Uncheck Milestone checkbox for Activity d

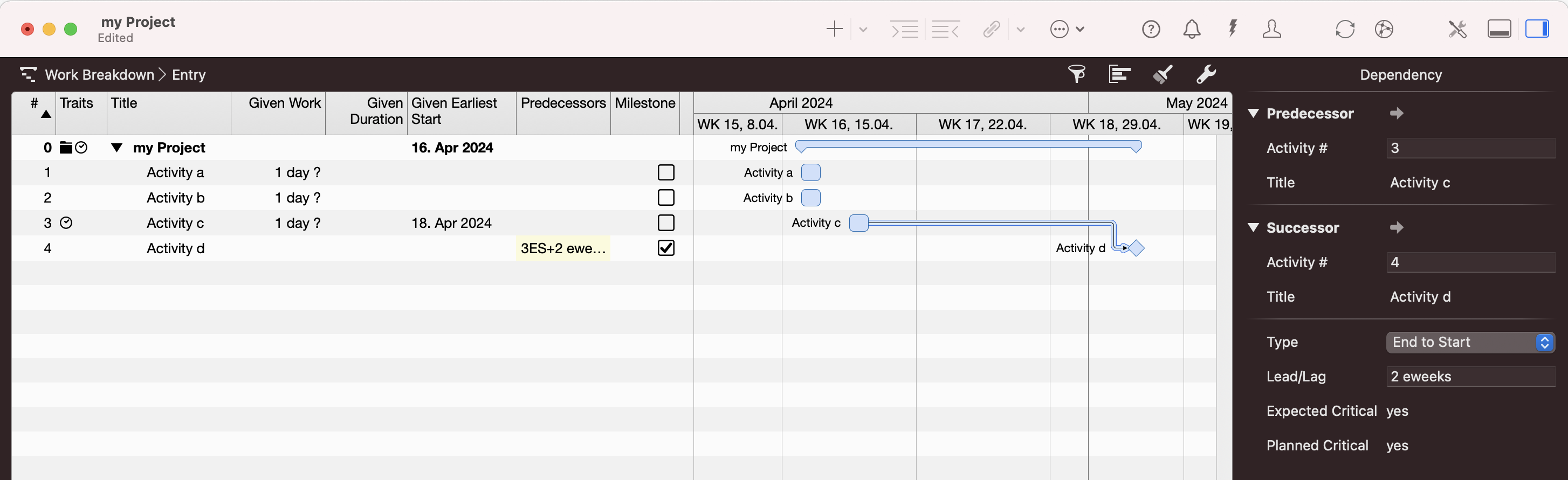tap(666, 248)
